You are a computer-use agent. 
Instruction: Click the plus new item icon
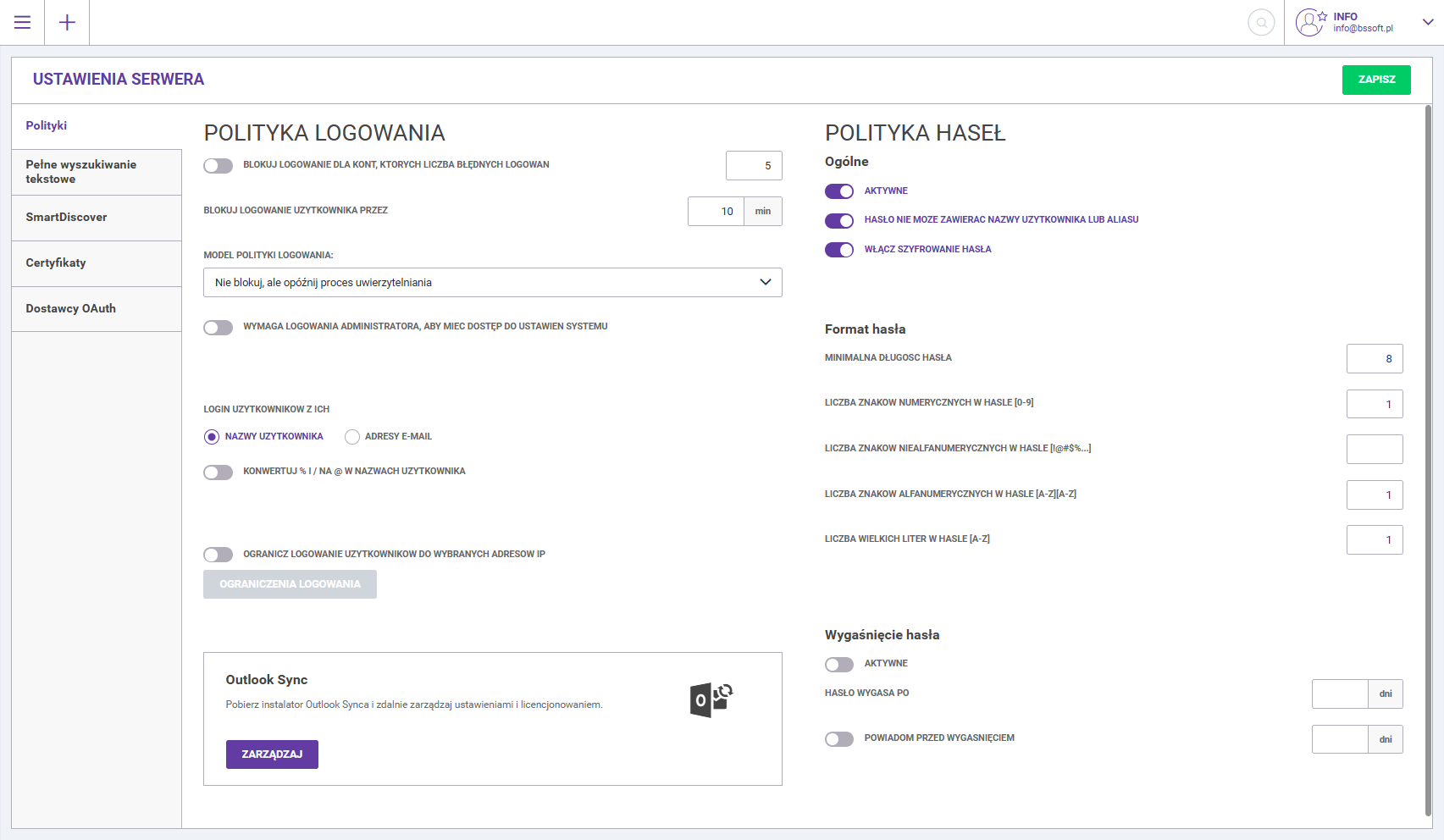67,23
